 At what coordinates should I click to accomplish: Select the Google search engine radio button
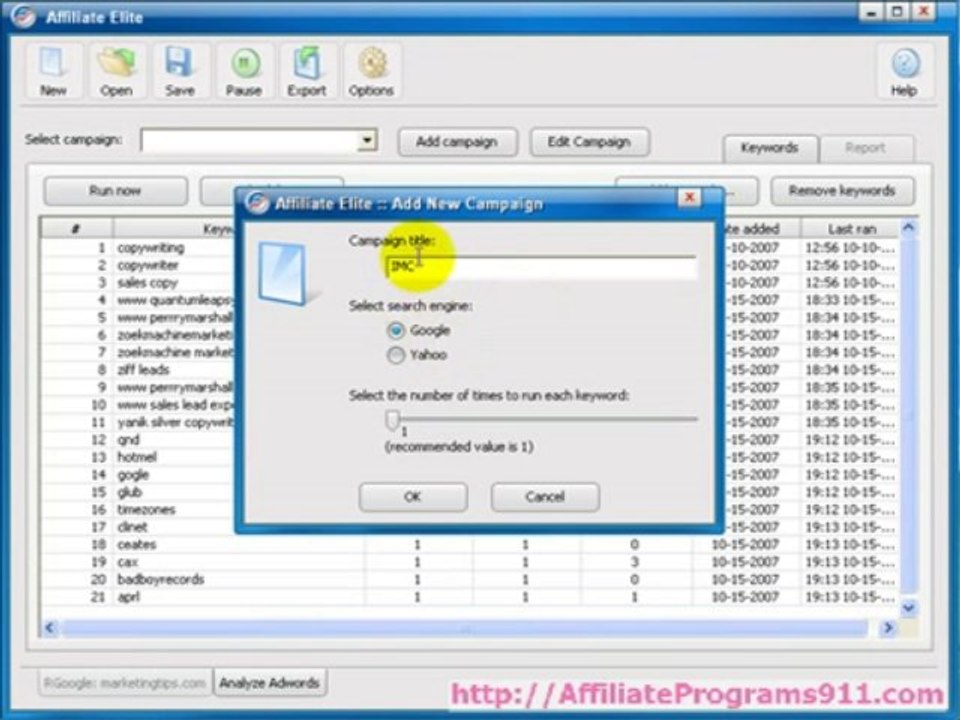tap(396, 331)
